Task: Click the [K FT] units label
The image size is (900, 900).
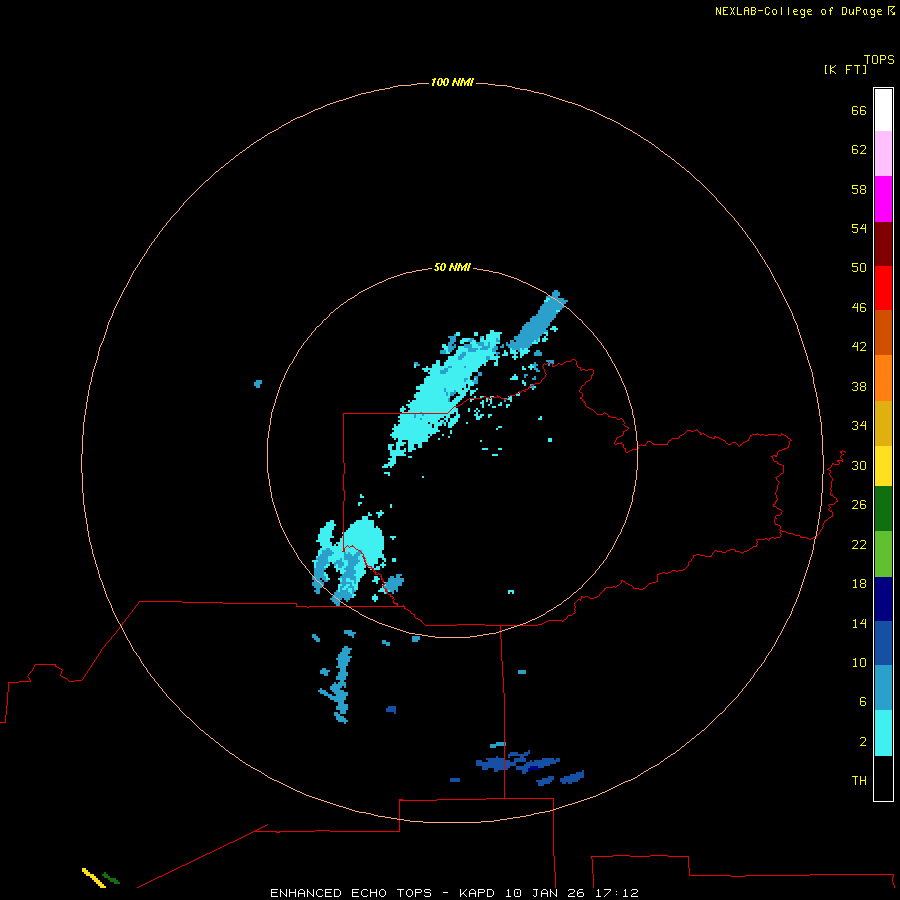Action: [845, 69]
